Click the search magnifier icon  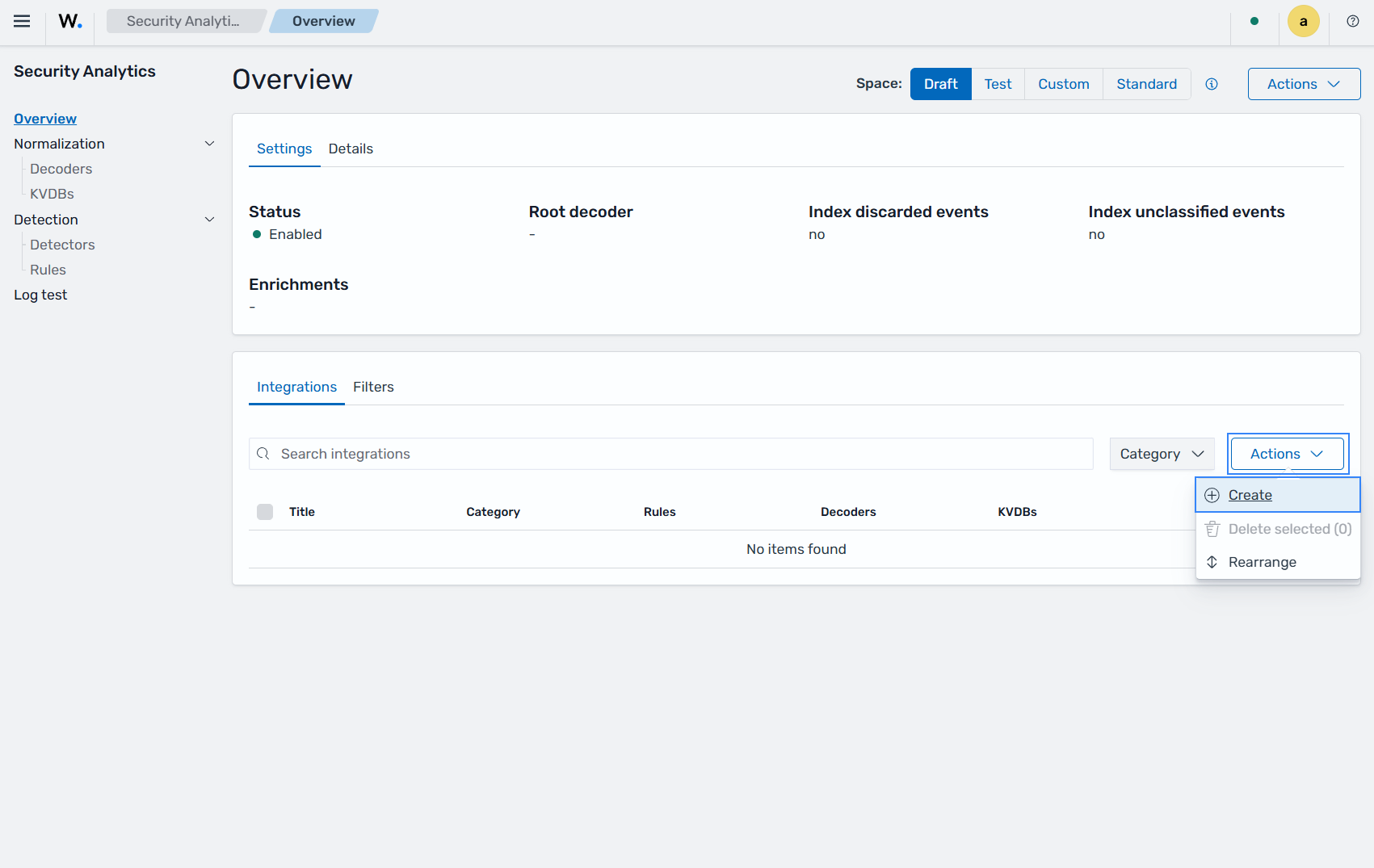pyautogui.click(x=263, y=454)
